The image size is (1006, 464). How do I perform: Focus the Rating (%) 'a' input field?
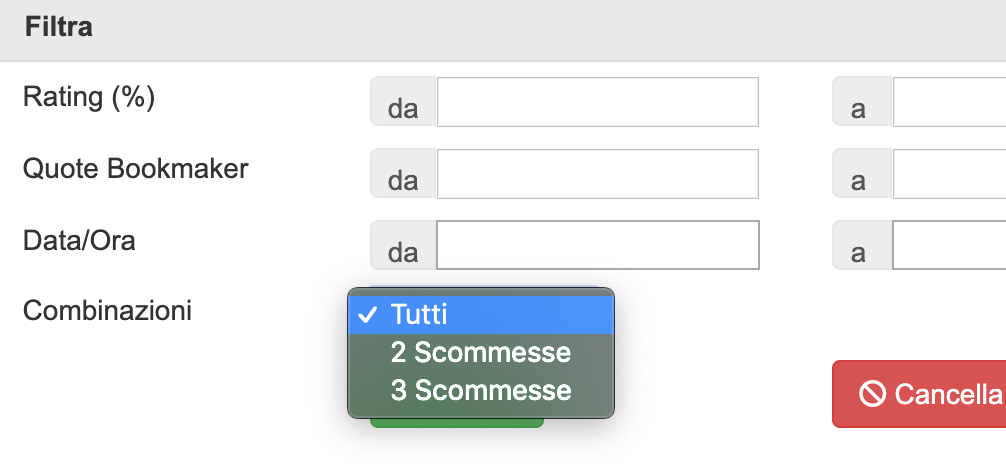tap(950, 102)
